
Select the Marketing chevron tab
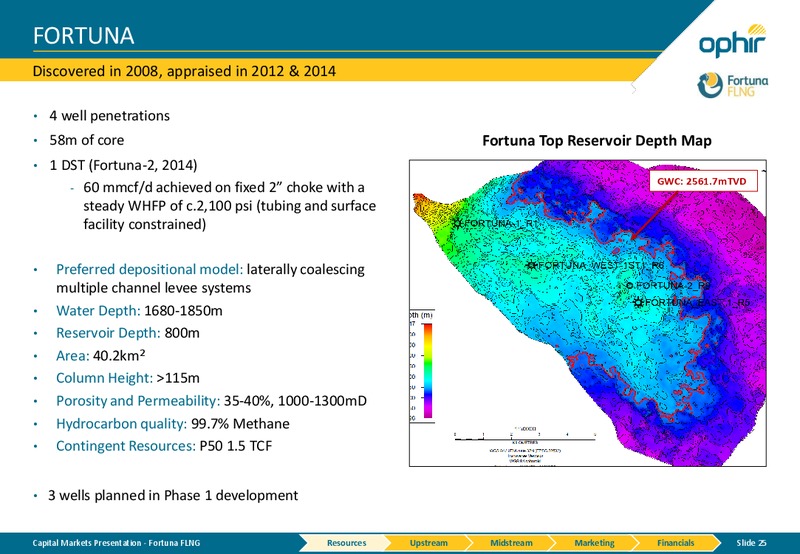click(594, 543)
